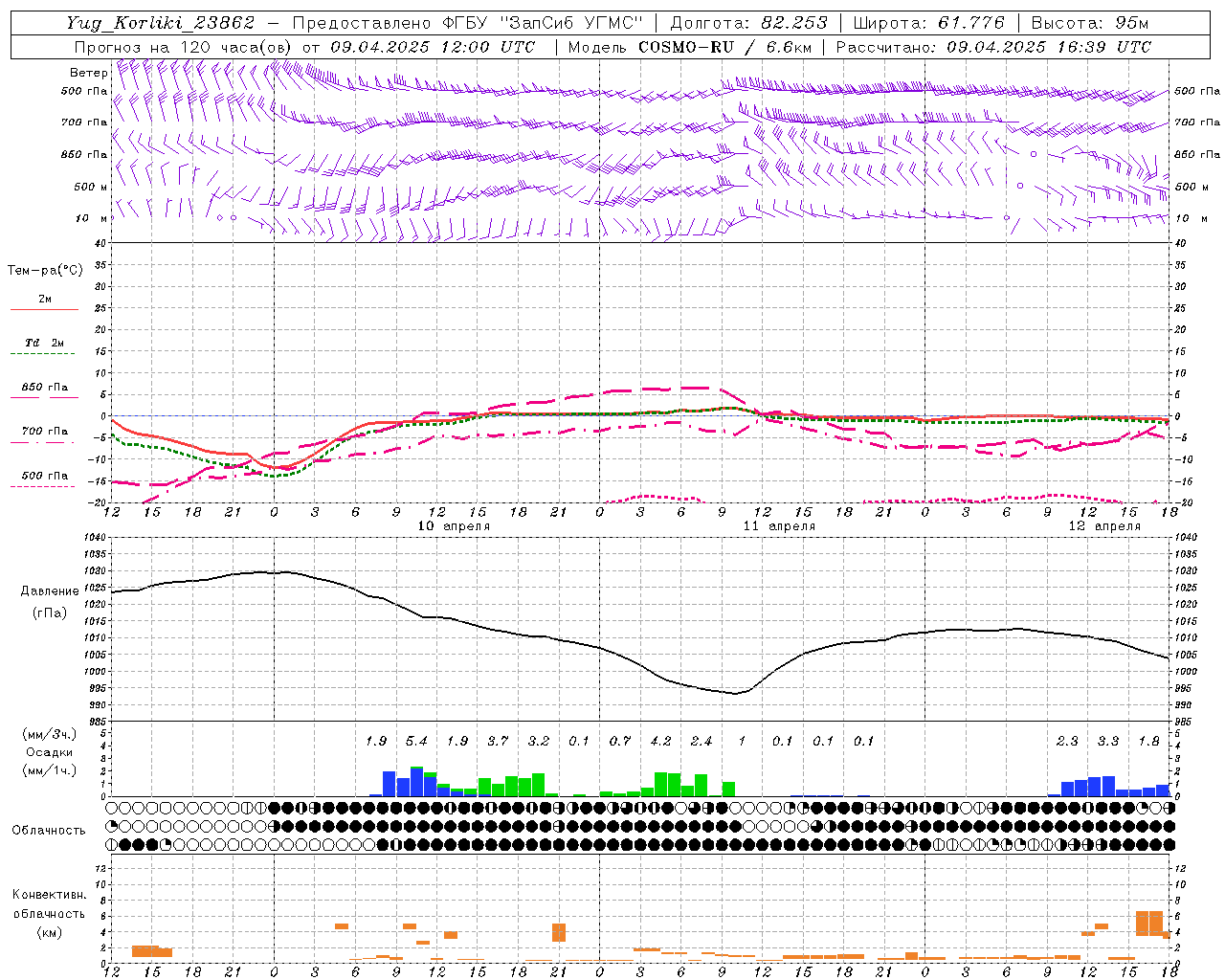The image size is (1225, 980).
Task: Click the 2.4 precipitation total value
Action: coord(702,742)
